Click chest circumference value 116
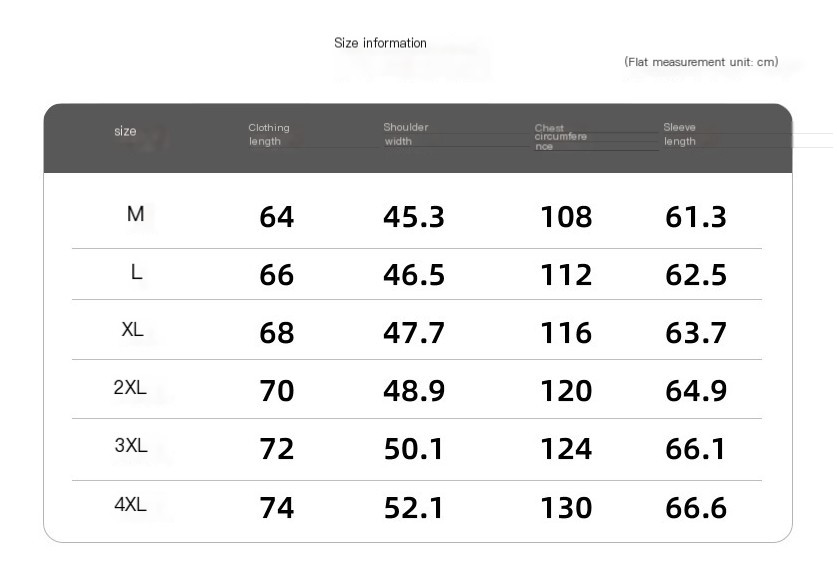This screenshot has height=575, width=837. (566, 333)
